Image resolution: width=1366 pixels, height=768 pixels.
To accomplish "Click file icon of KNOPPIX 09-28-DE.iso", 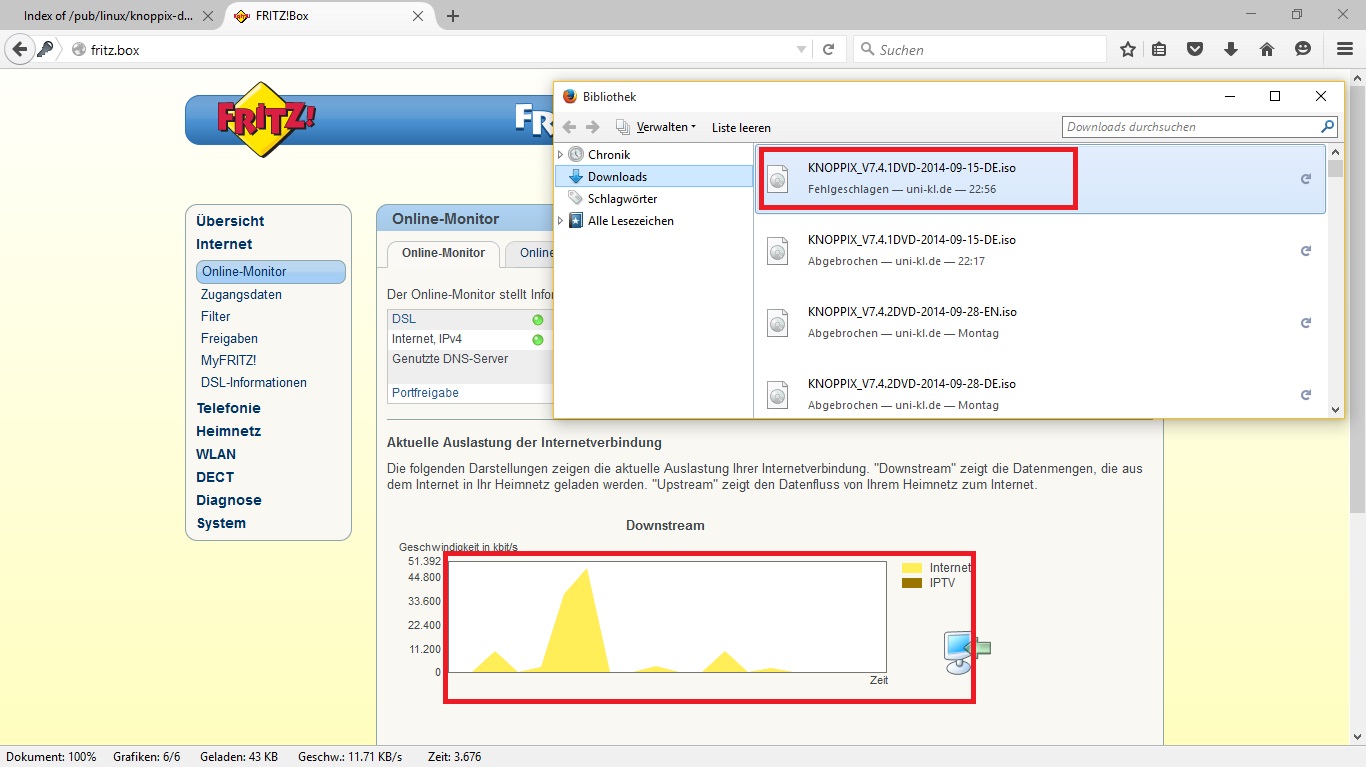I will pos(778,395).
